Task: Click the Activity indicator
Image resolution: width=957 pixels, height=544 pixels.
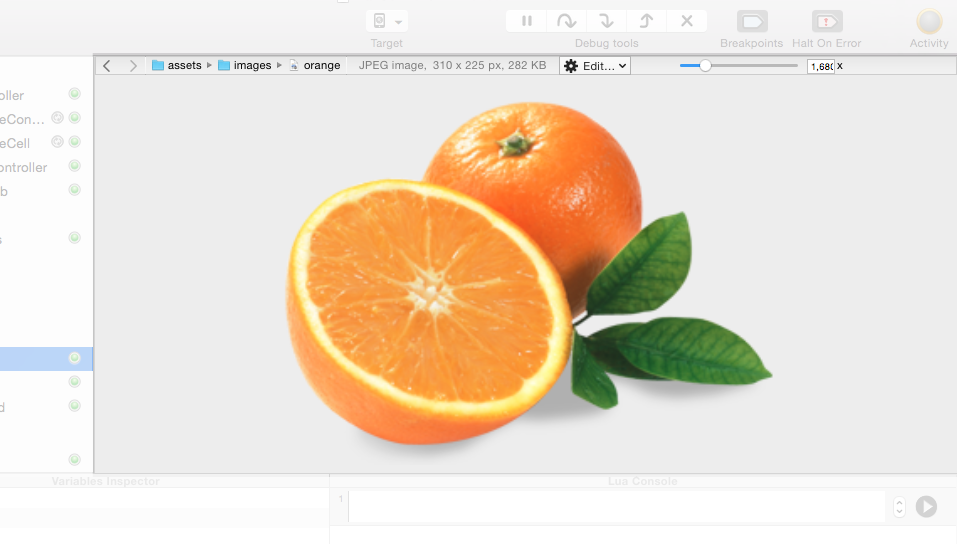Action: point(929,21)
